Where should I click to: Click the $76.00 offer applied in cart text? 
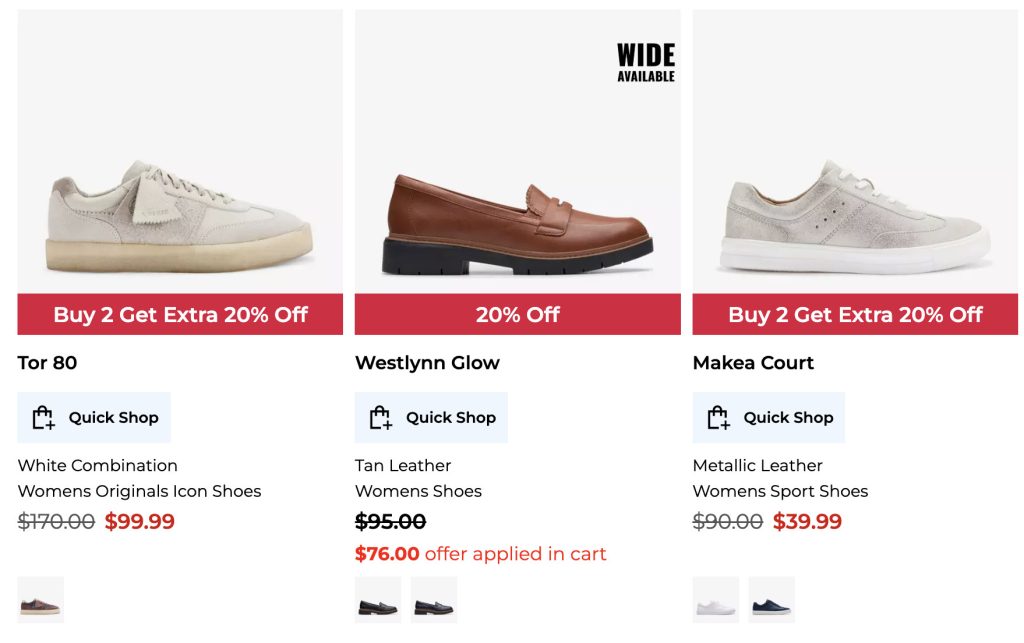point(480,554)
